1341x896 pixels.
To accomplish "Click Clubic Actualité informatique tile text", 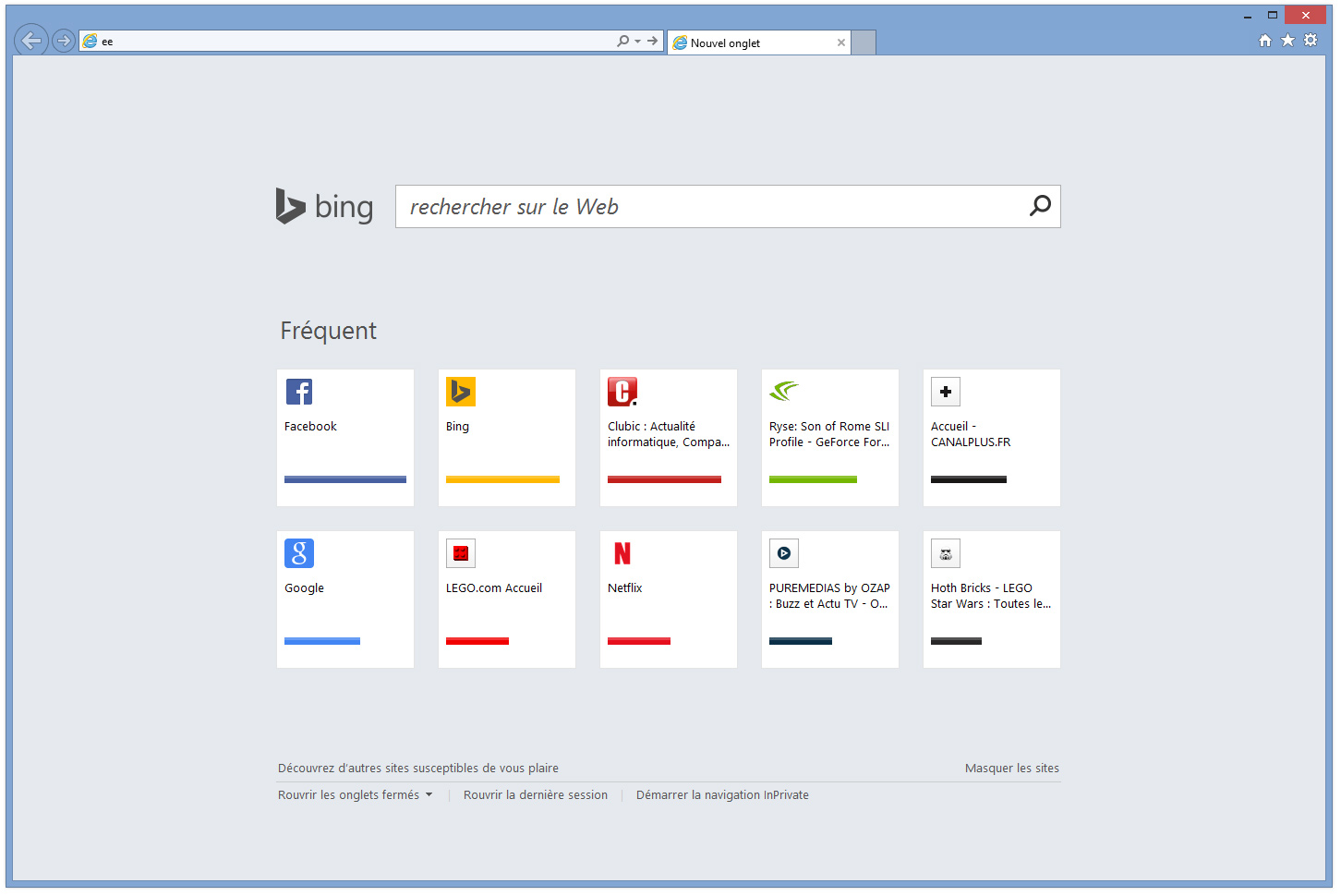I will click(669, 434).
